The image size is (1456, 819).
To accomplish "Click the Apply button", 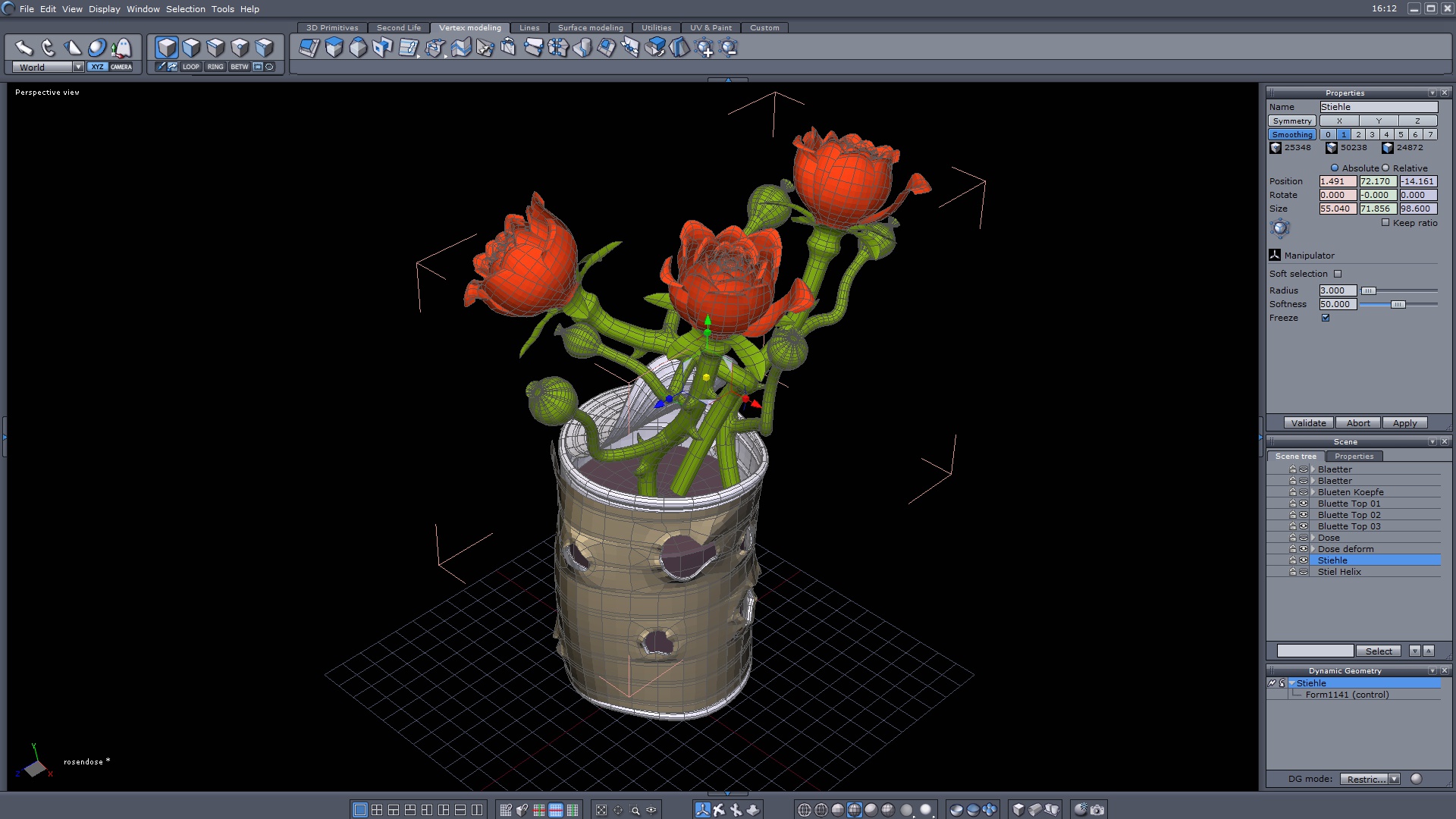I will point(1404,423).
